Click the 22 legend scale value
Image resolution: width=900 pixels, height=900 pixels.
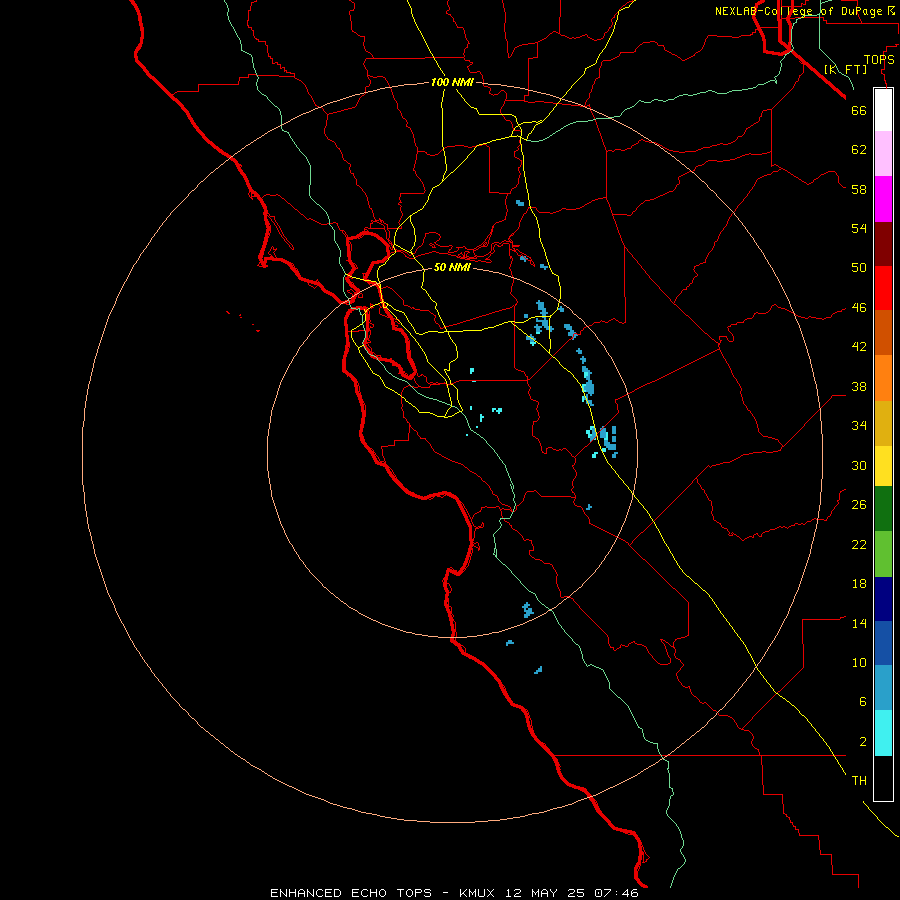point(859,545)
